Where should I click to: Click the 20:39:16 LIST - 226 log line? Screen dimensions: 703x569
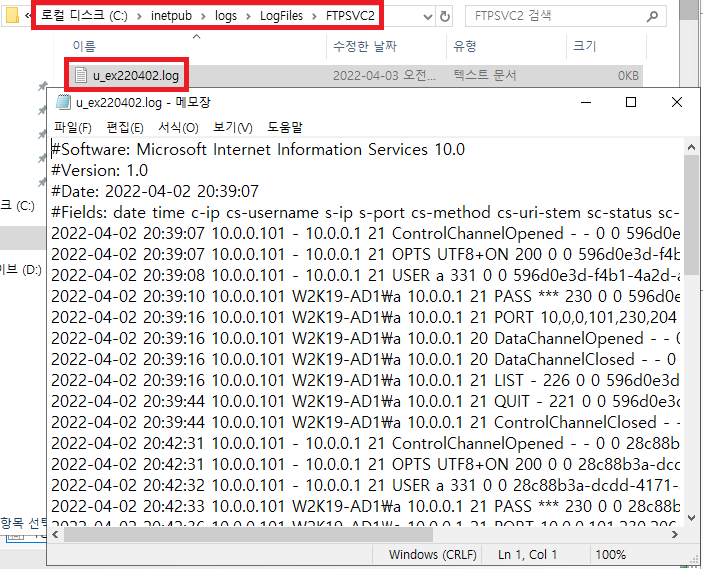coord(365,381)
